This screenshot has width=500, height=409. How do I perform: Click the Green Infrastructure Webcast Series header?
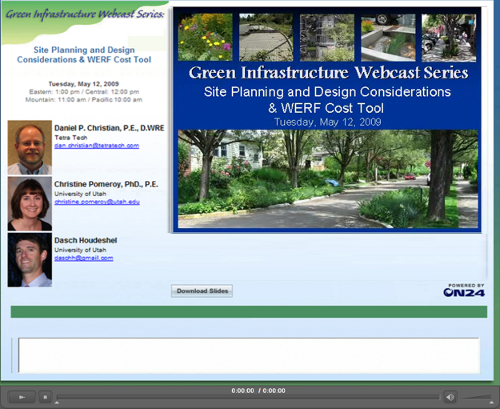click(x=85, y=14)
